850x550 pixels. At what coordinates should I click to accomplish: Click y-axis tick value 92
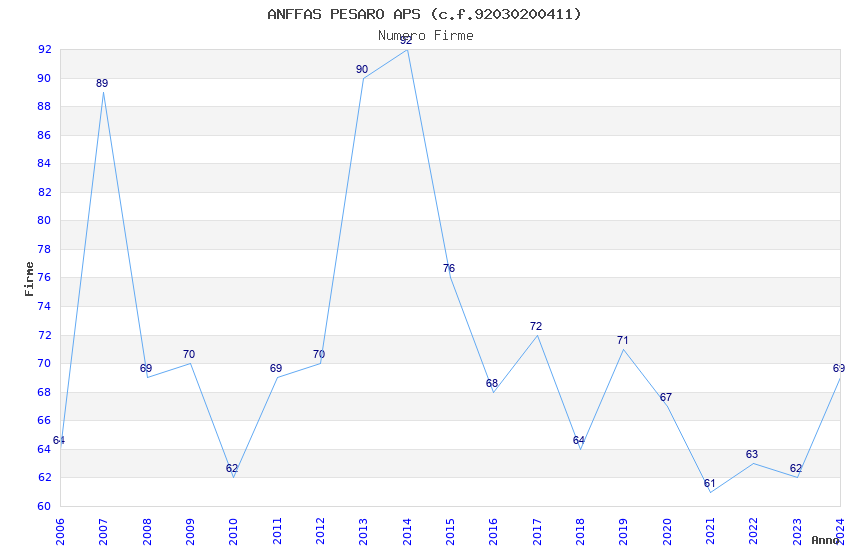click(44, 49)
